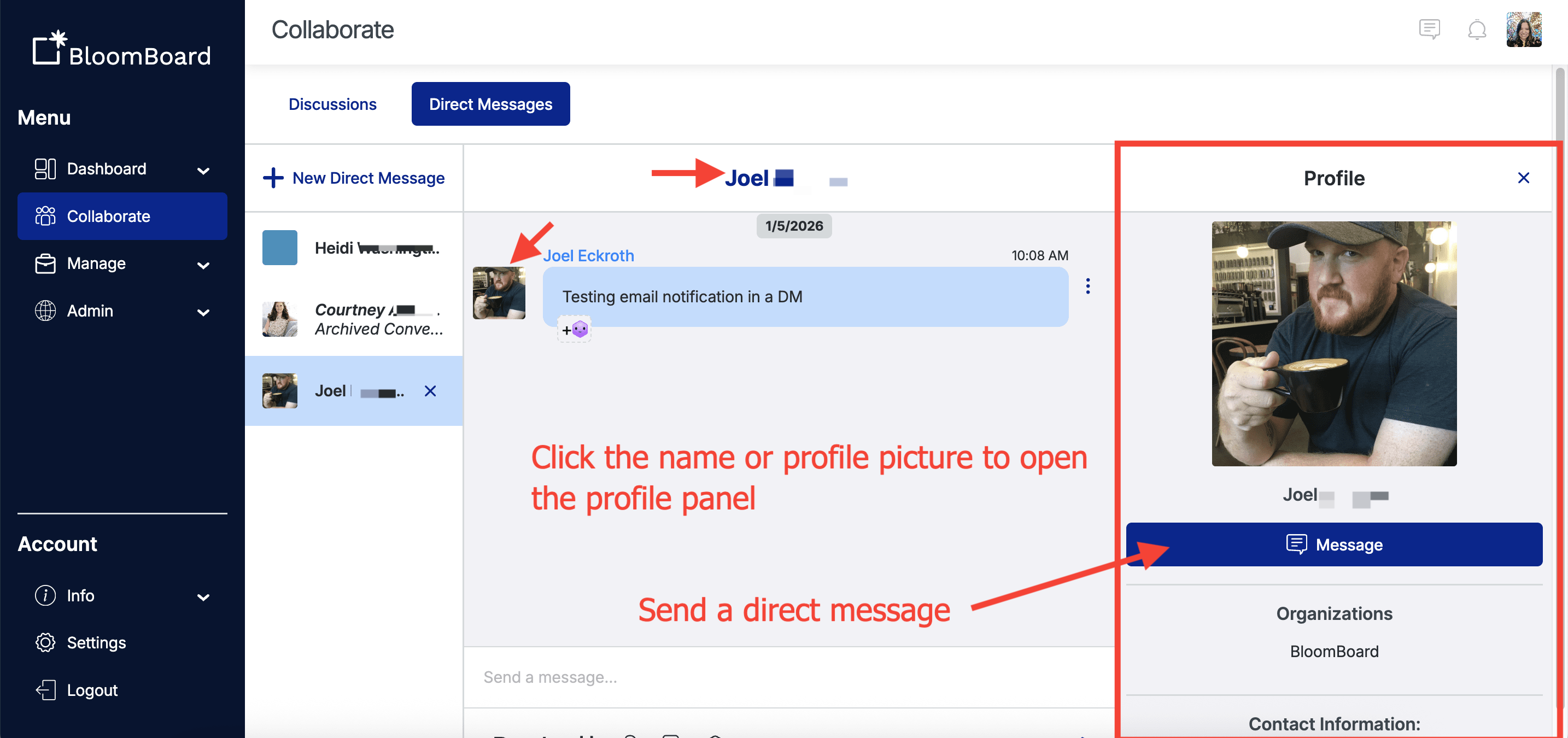Click the BloomBoard organization text
The width and height of the screenshot is (1568, 738).
pyautogui.click(x=1334, y=652)
